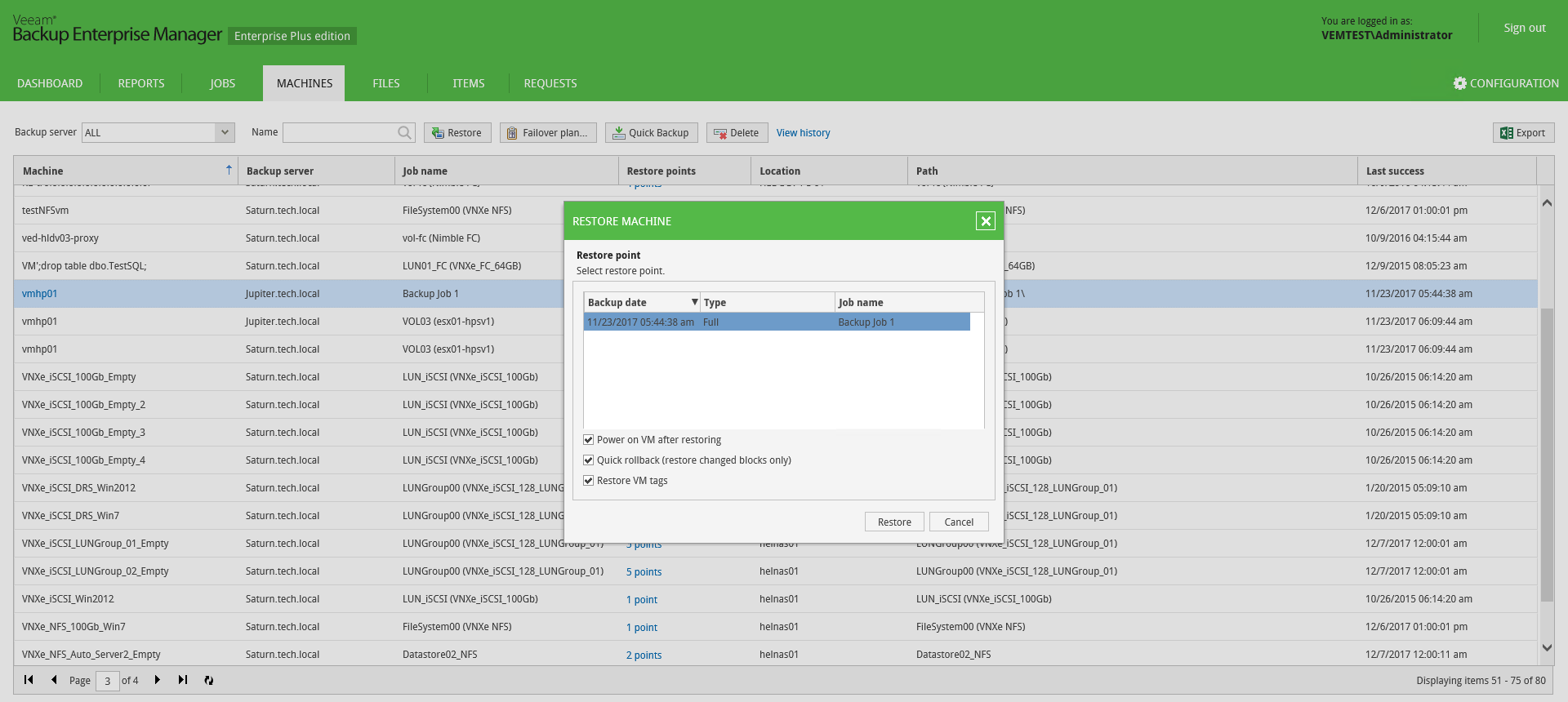Screen dimensions: 1568x702
Task: Select VNXe_NFS_Auto_Server2_Empty row
Action: click(x=776, y=655)
